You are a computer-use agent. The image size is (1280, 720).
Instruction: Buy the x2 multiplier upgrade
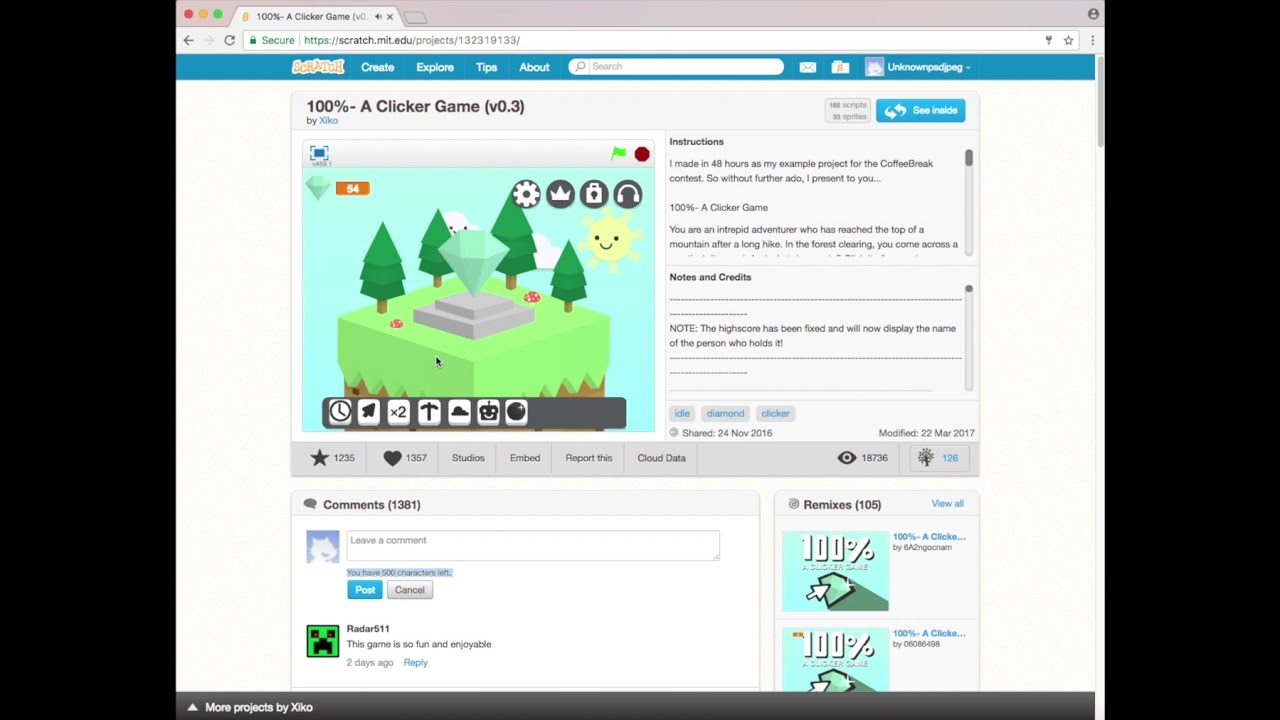tap(398, 411)
